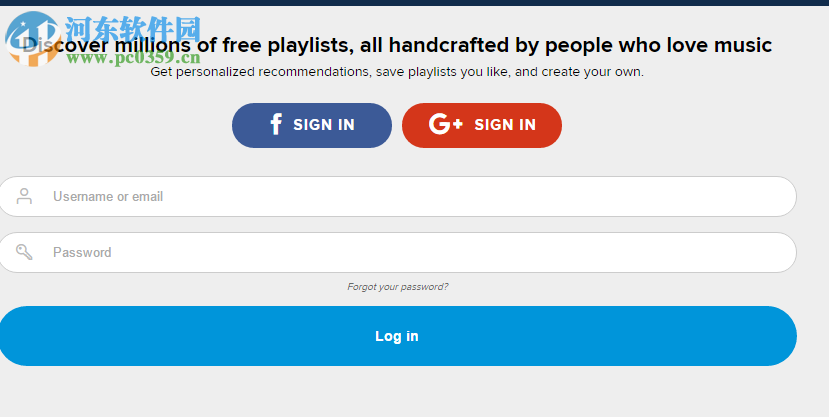Click the "Password" placeholder text
The width and height of the screenshot is (829, 417).
click(82, 252)
